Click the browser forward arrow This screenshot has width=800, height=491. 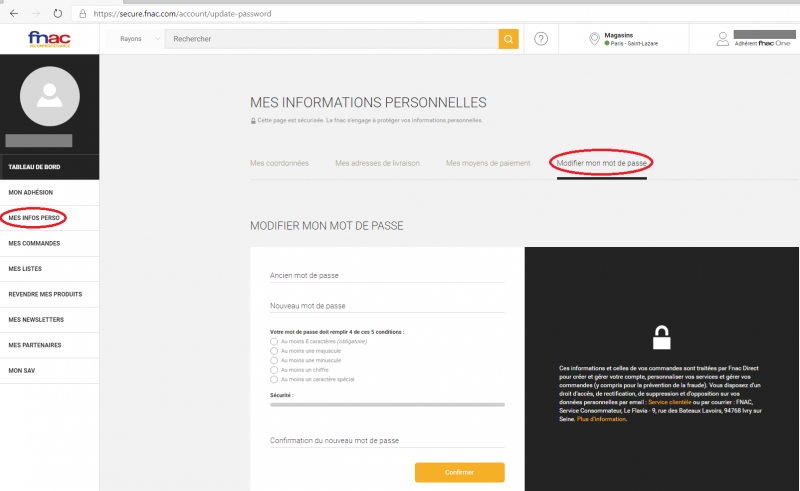pyautogui.click(x=36, y=14)
